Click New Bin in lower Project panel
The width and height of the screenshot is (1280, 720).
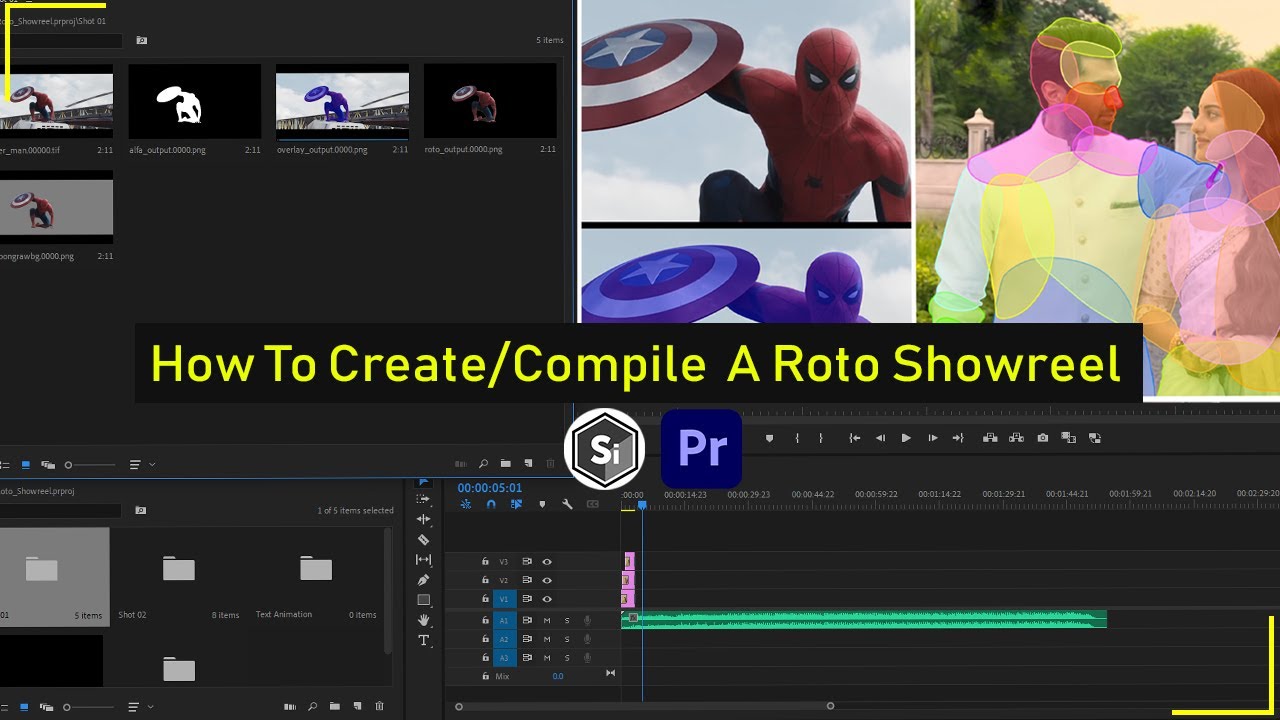335,706
